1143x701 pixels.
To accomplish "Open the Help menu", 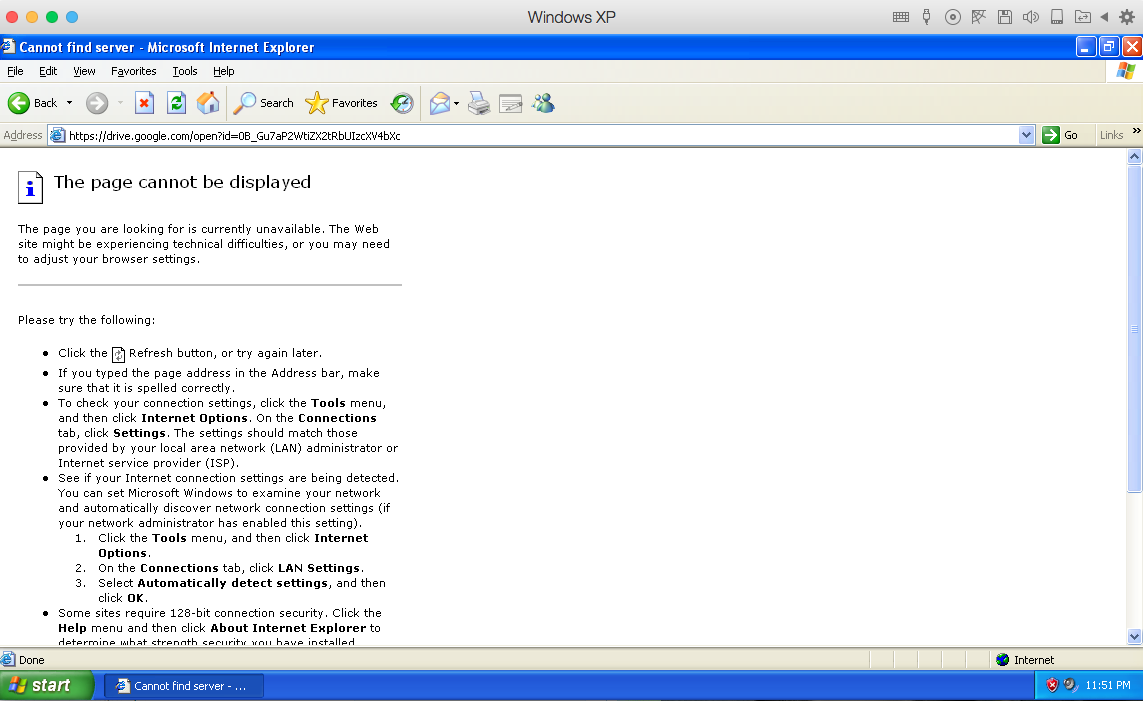I will tap(224, 71).
